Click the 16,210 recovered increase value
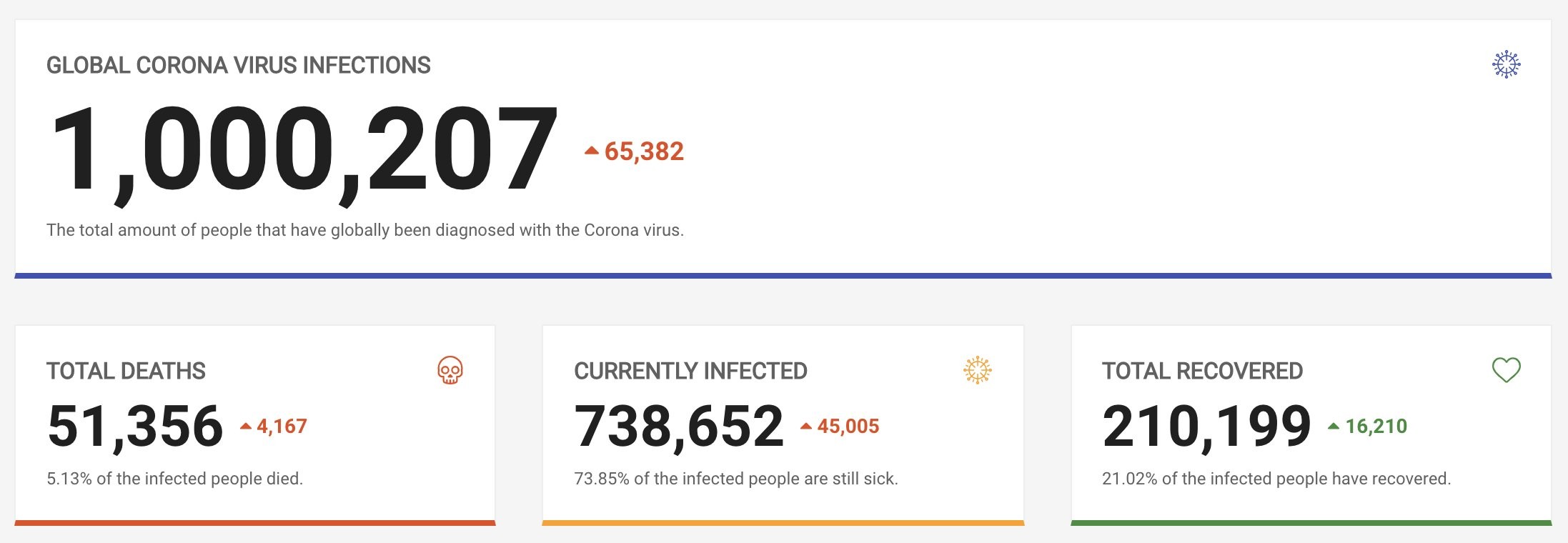 (1376, 427)
